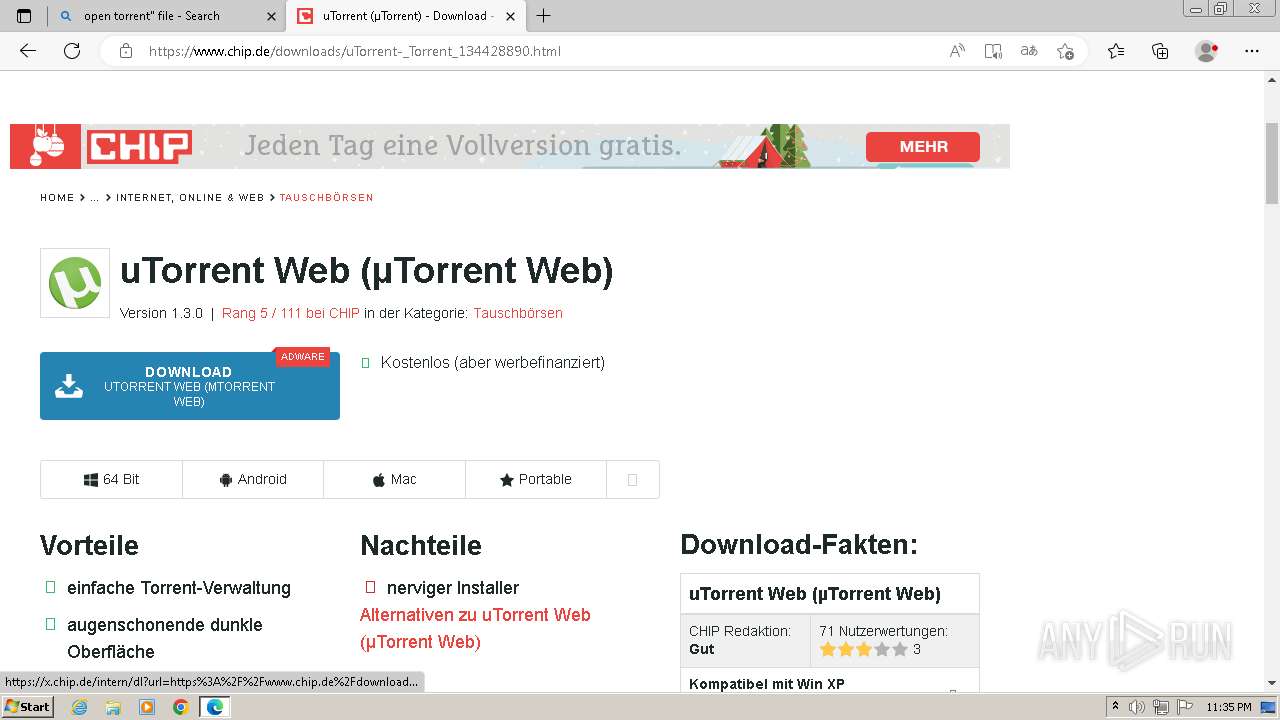Click the green uTorrent logo thumbnail
Screen dimensions: 1280x720
click(x=75, y=283)
